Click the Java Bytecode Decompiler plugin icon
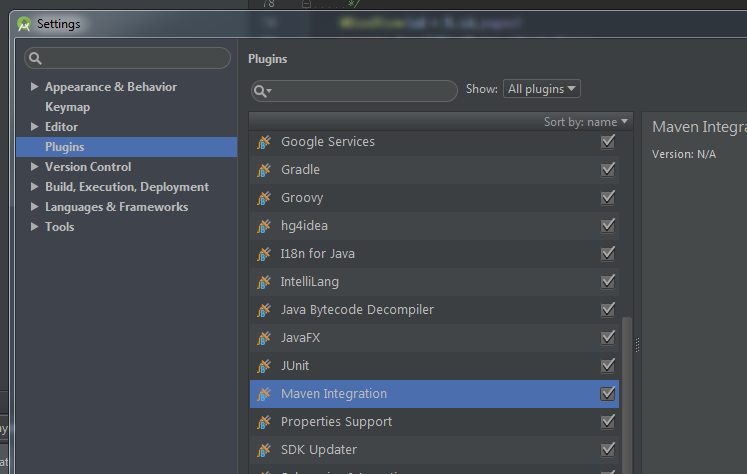Screen dimensions: 747x474 [x=264, y=311]
